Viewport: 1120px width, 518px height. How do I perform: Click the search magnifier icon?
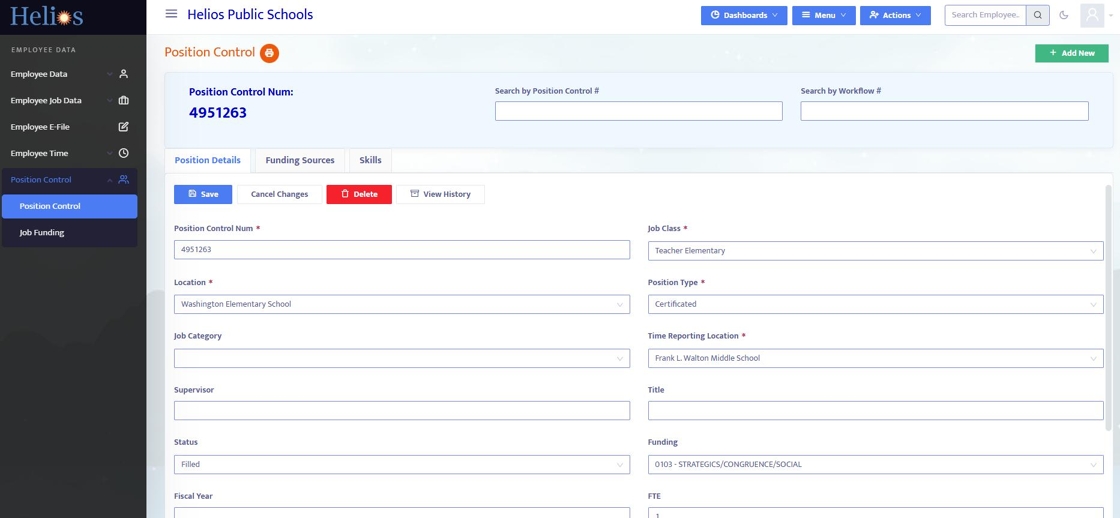(x=1038, y=15)
